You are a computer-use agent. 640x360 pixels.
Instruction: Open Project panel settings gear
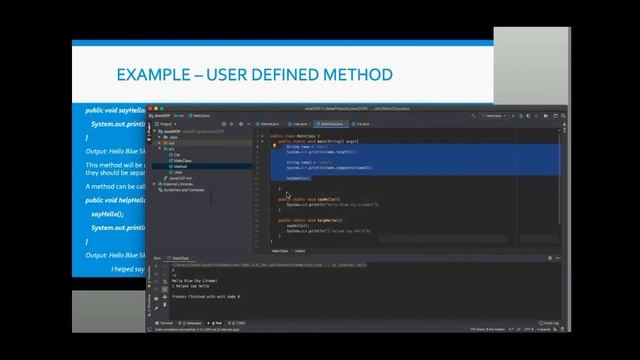click(x=241, y=124)
